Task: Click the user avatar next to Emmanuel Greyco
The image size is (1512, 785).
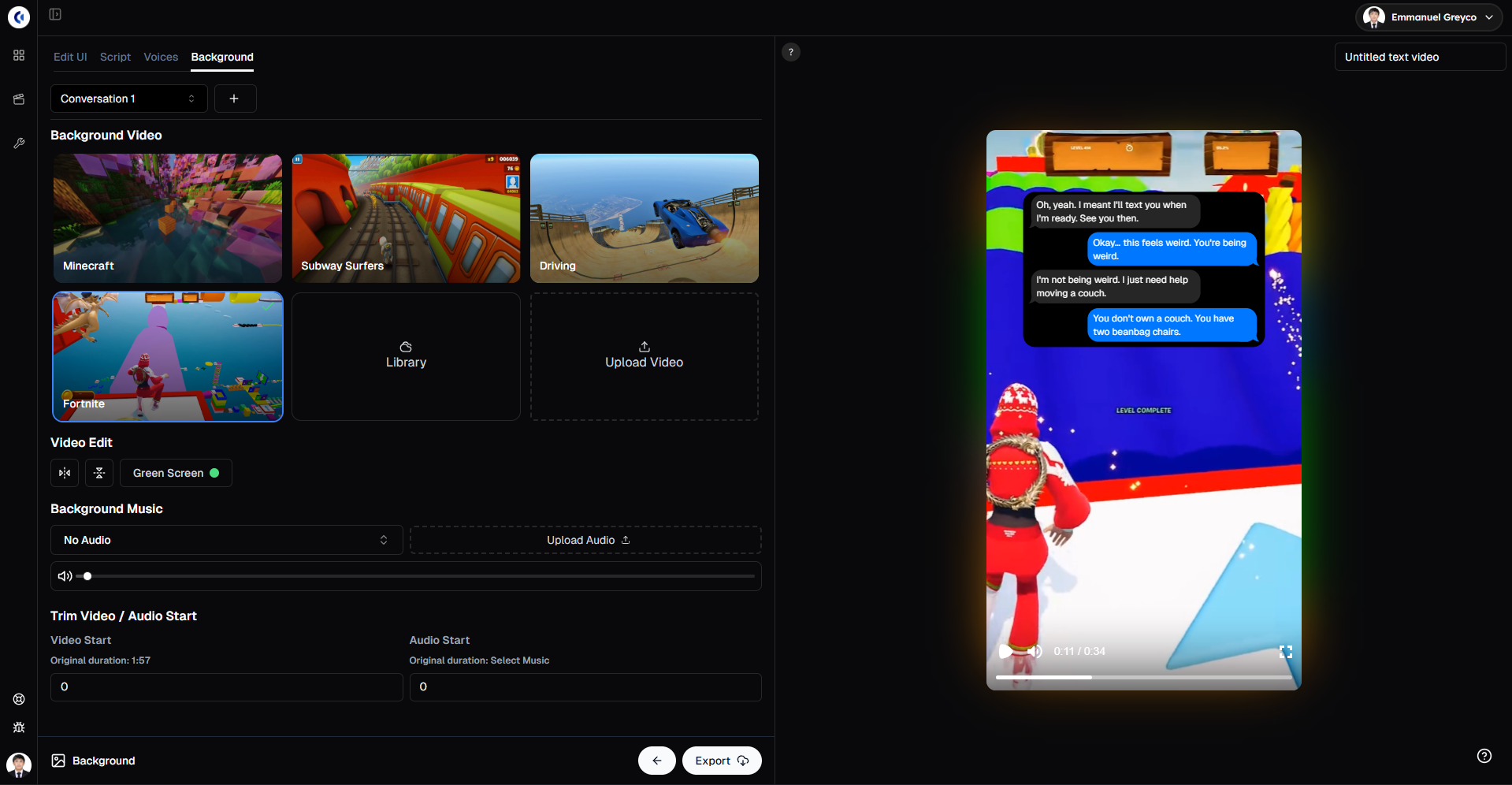Action: pyautogui.click(x=1374, y=17)
